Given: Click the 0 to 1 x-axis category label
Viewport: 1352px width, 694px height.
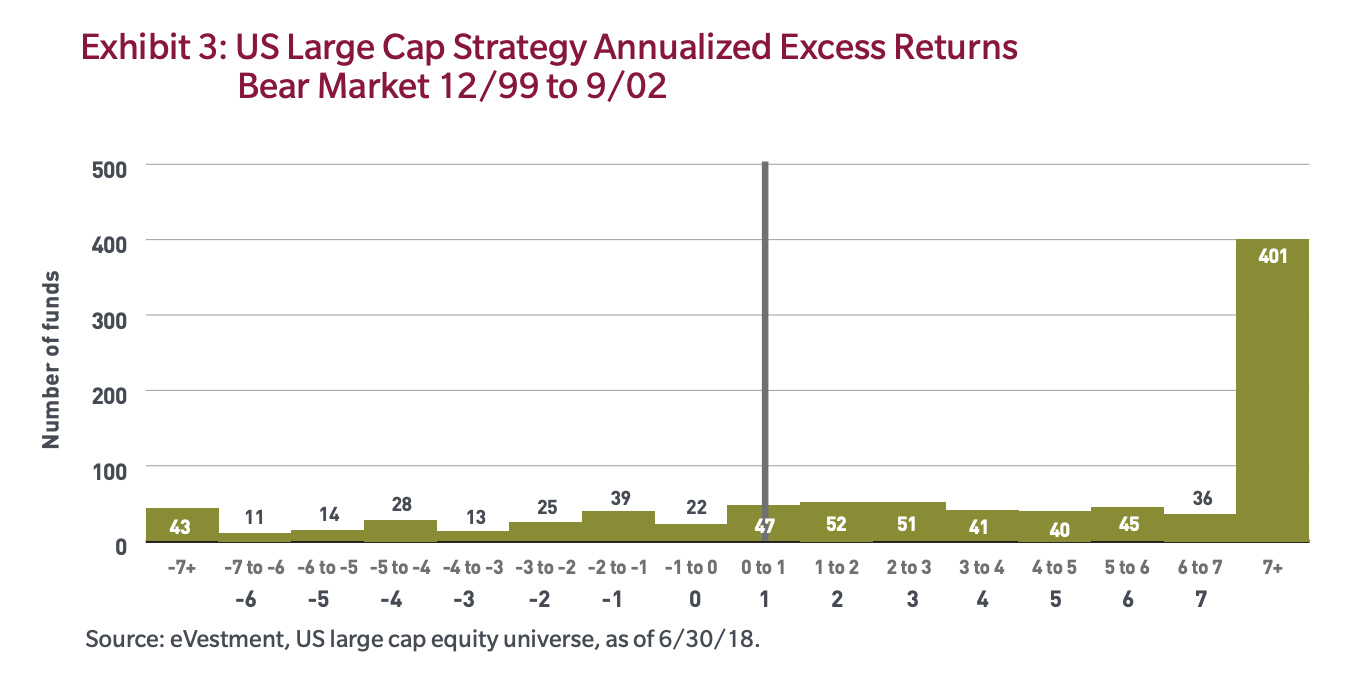Looking at the screenshot, I should pos(764,568).
